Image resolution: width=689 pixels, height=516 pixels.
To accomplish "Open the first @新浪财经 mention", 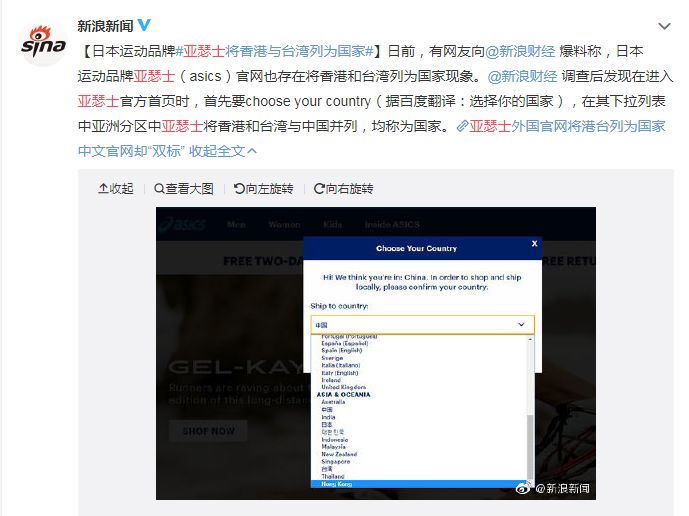I will point(520,51).
